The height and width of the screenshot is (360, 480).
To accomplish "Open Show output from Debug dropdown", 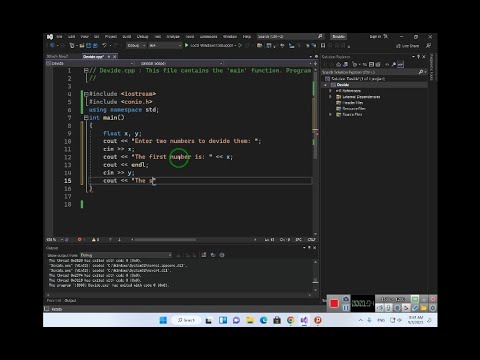I will 126,255.
